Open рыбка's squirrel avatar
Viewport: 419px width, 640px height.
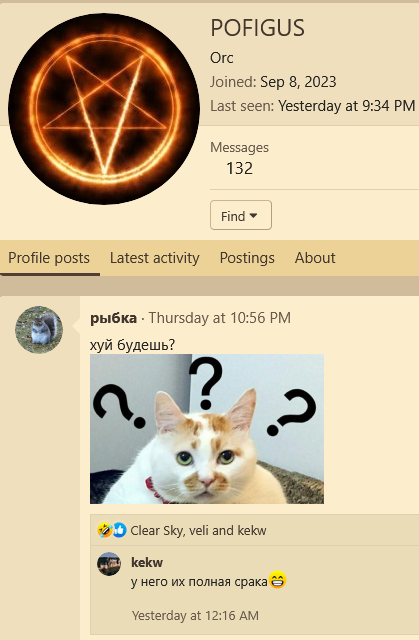click(39, 330)
